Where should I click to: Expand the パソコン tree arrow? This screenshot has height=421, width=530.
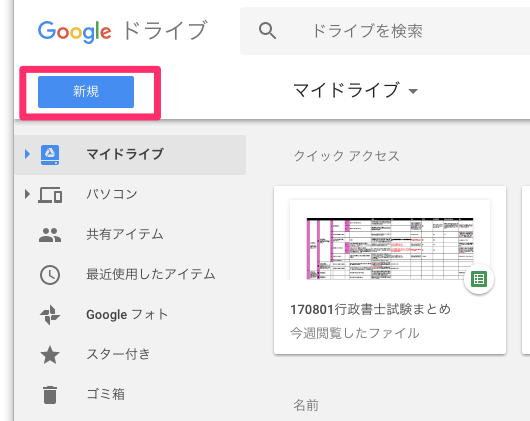[x=27, y=194]
